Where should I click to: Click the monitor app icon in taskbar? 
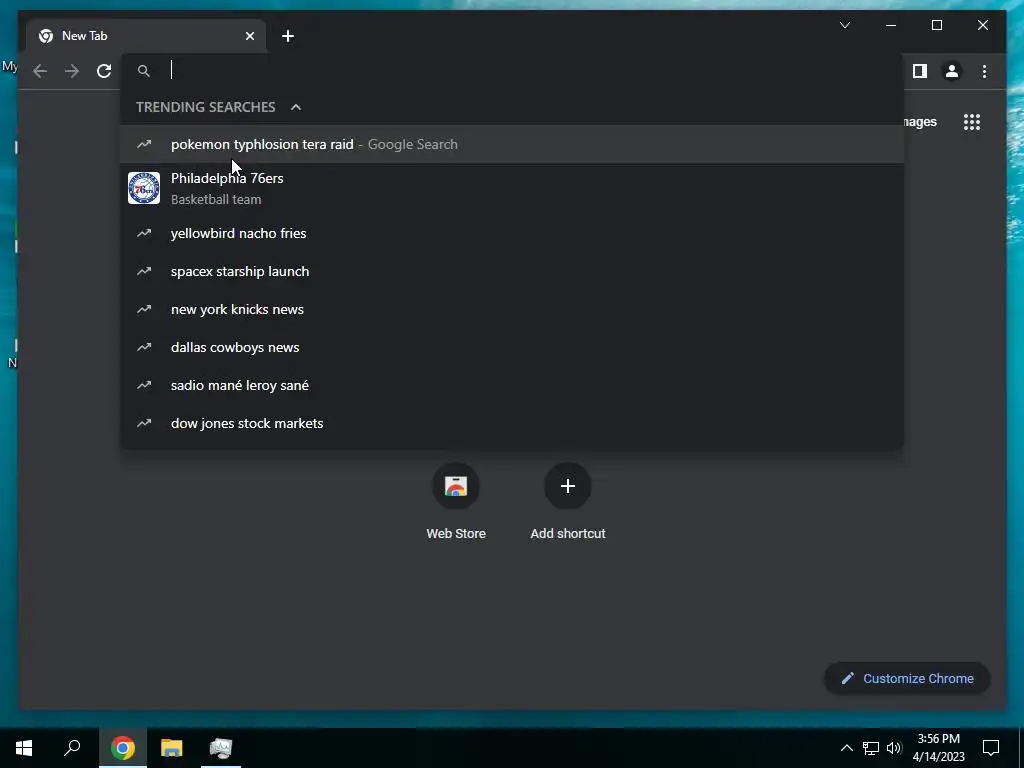(221, 748)
